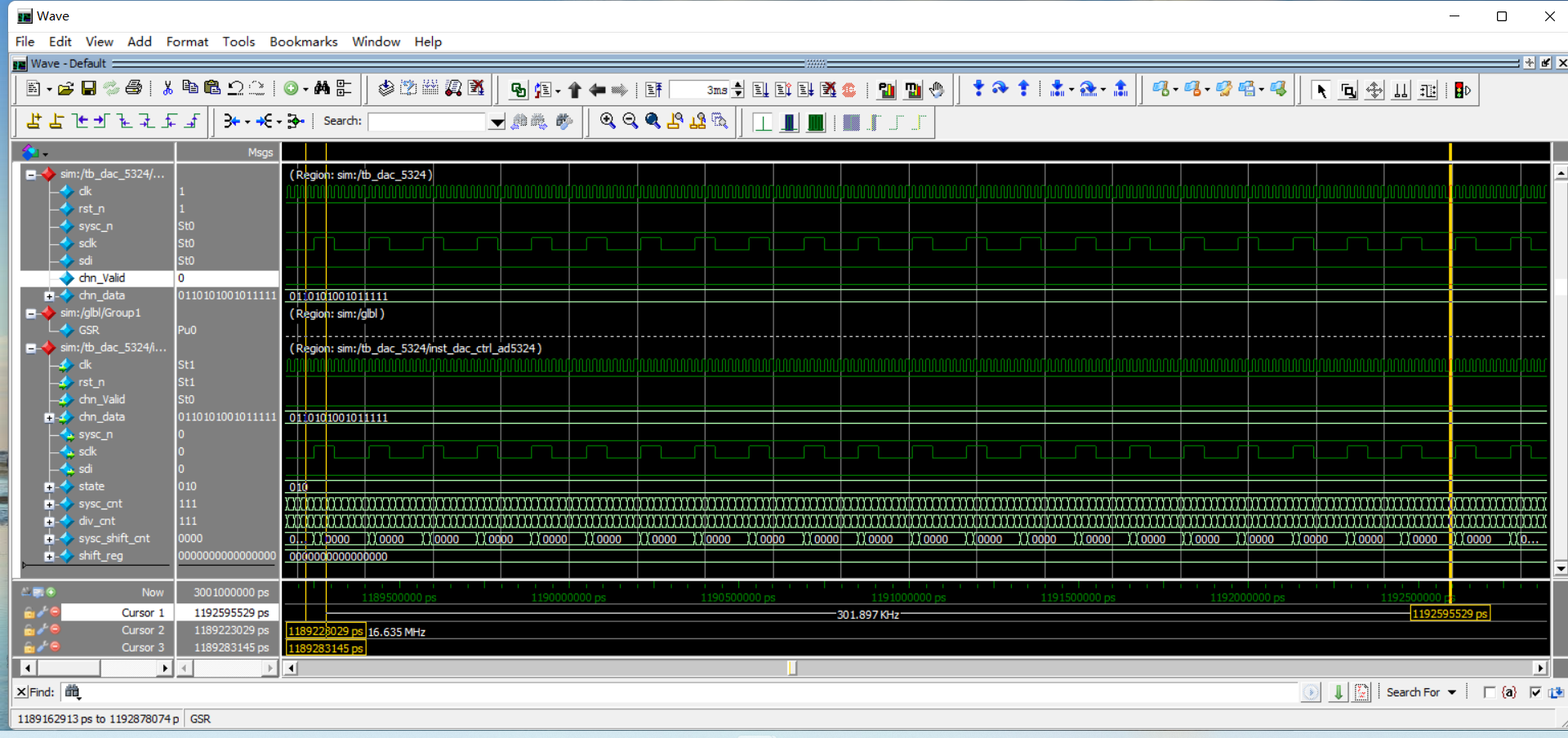This screenshot has width=1568, height=738.
Task: Click the Open file folder icon
Action: 66,89
